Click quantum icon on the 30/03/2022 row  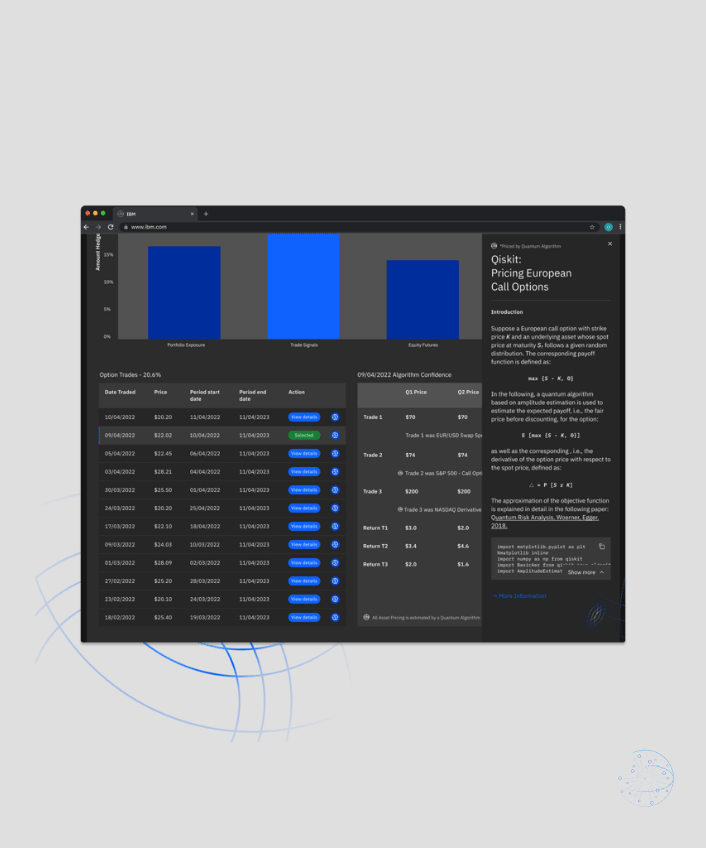click(335, 490)
